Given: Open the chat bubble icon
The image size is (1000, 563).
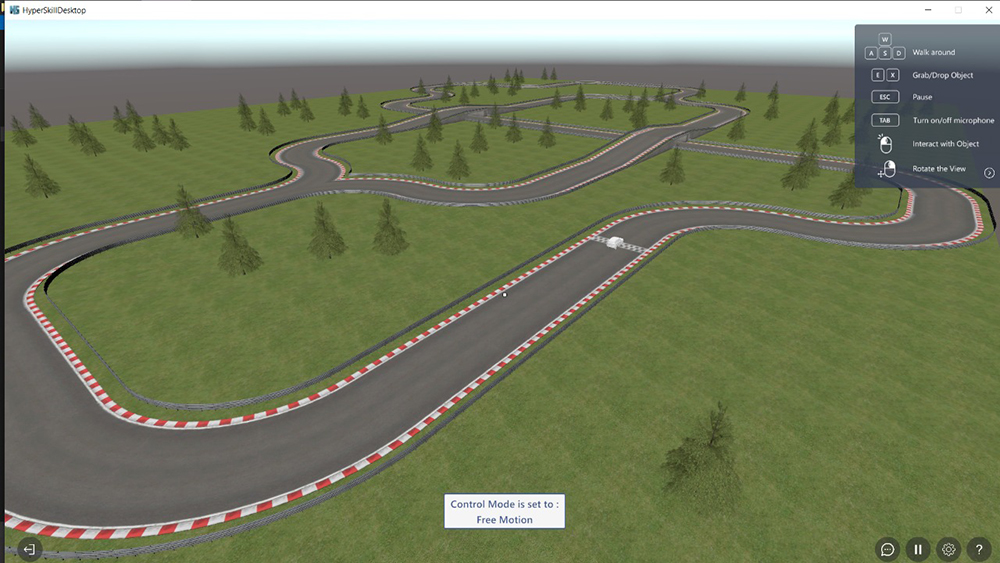Looking at the screenshot, I should point(887,549).
